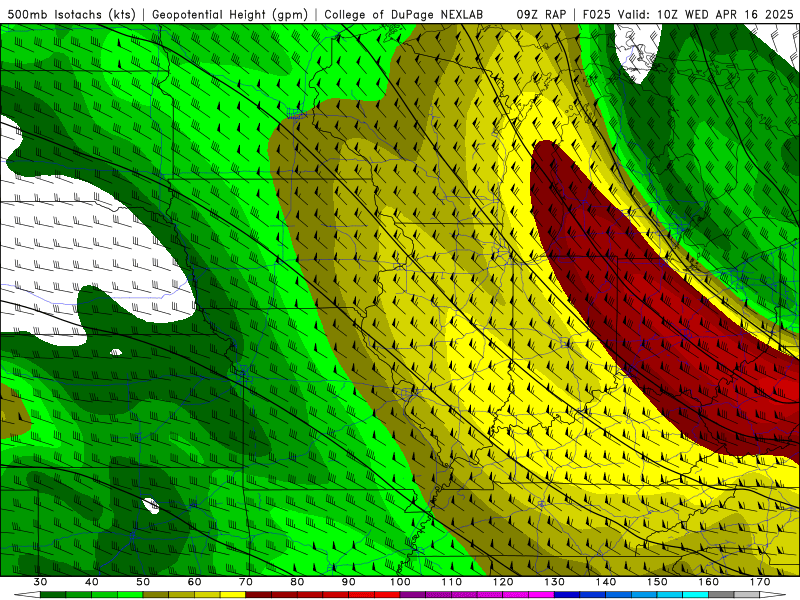This screenshot has width=800, height=600.
Task: Click the 50 kt legend label
Action: pyautogui.click(x=143, y=582)
